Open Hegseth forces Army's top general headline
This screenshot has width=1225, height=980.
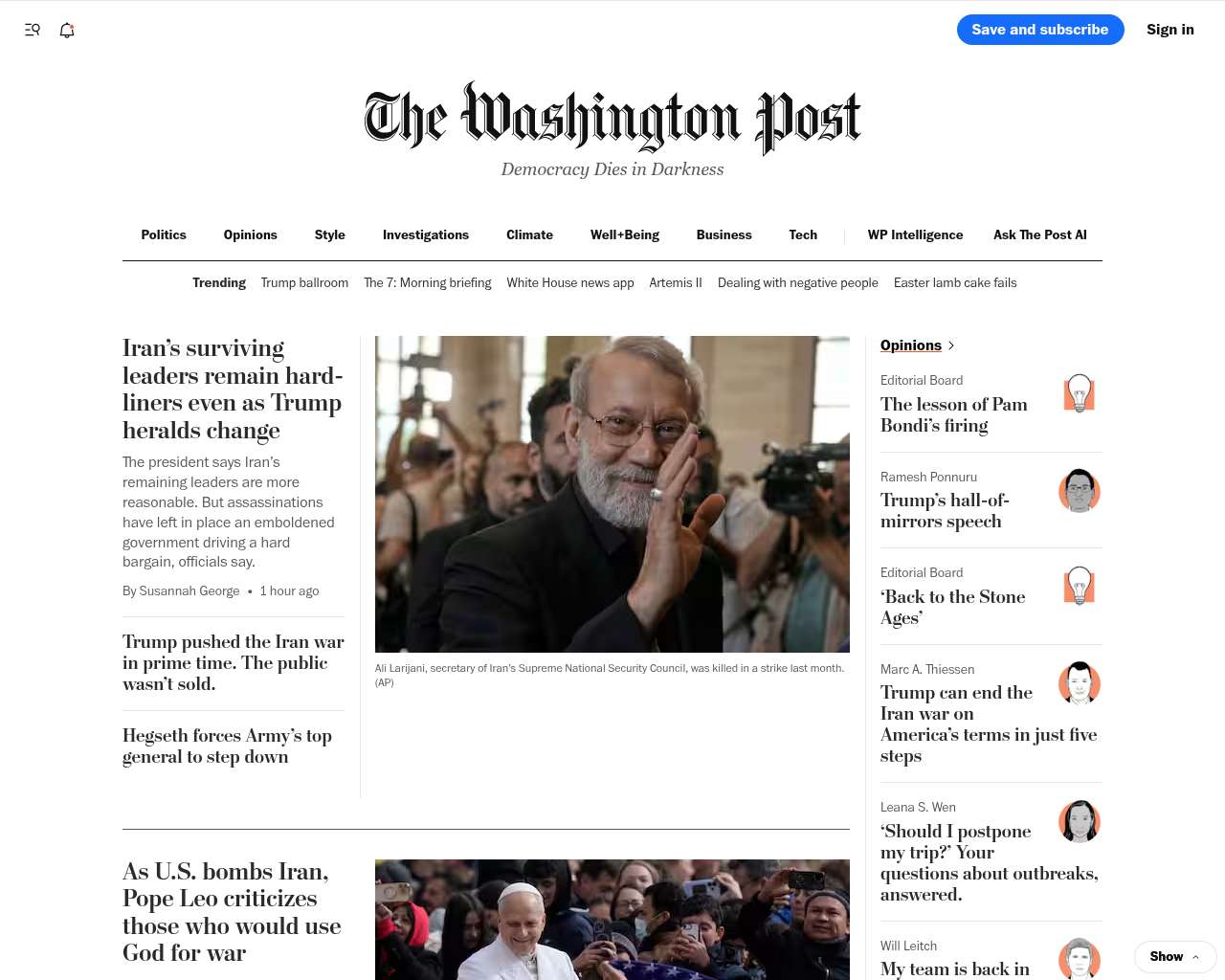[228, 746]
